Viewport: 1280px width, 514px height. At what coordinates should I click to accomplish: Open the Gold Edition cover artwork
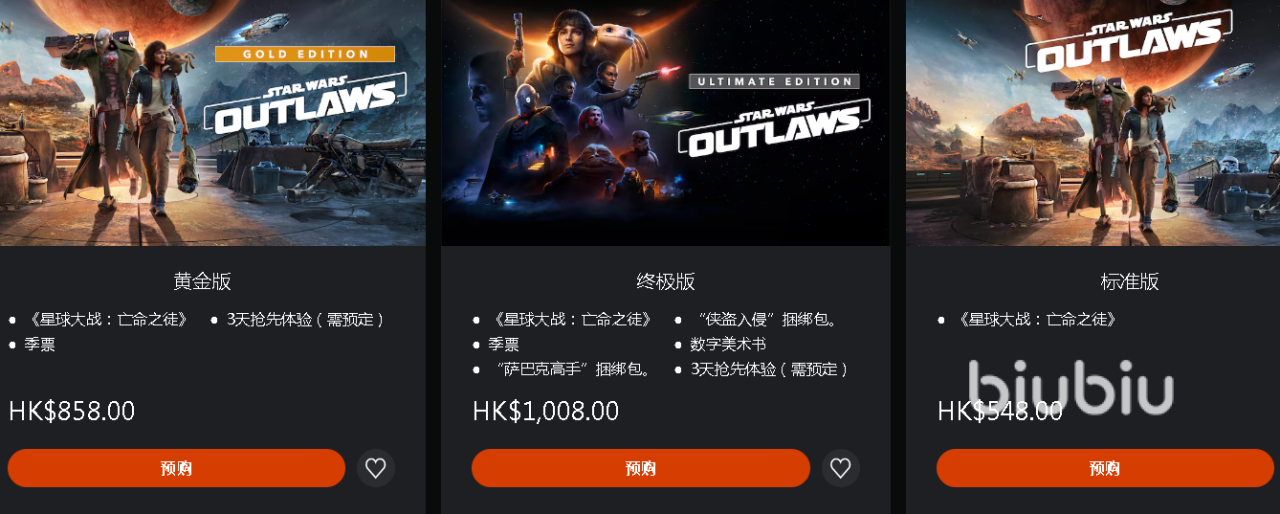(213, 123)
